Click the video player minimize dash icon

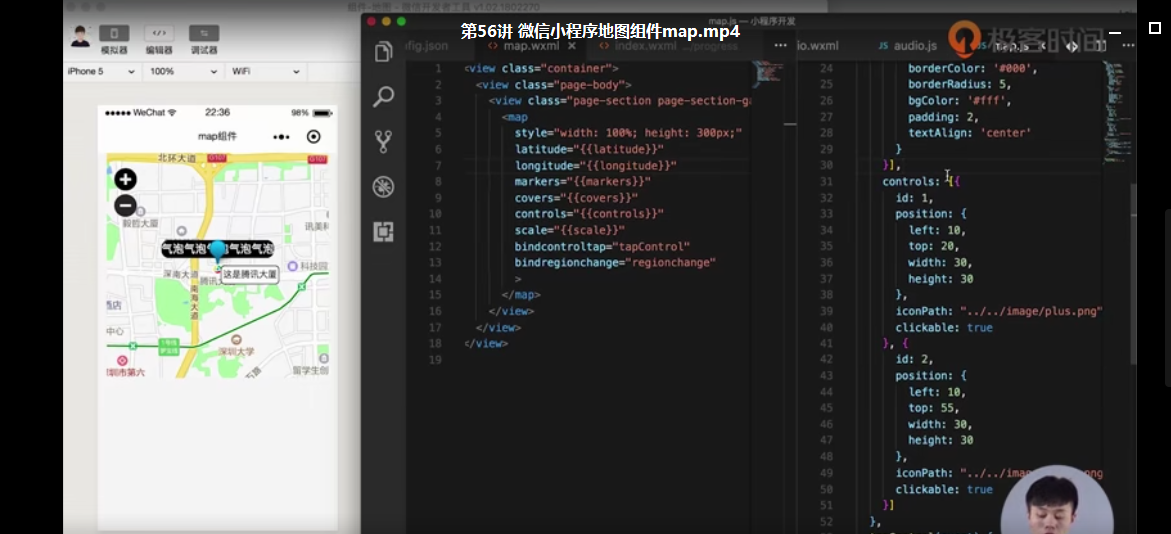[1115, 32]
